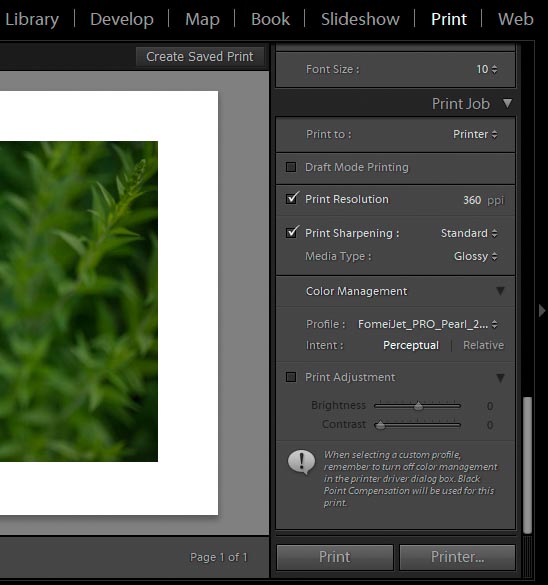The image size is (548, 585).
Task: Click the right panel hide arrow
Action: pos(542,310)
